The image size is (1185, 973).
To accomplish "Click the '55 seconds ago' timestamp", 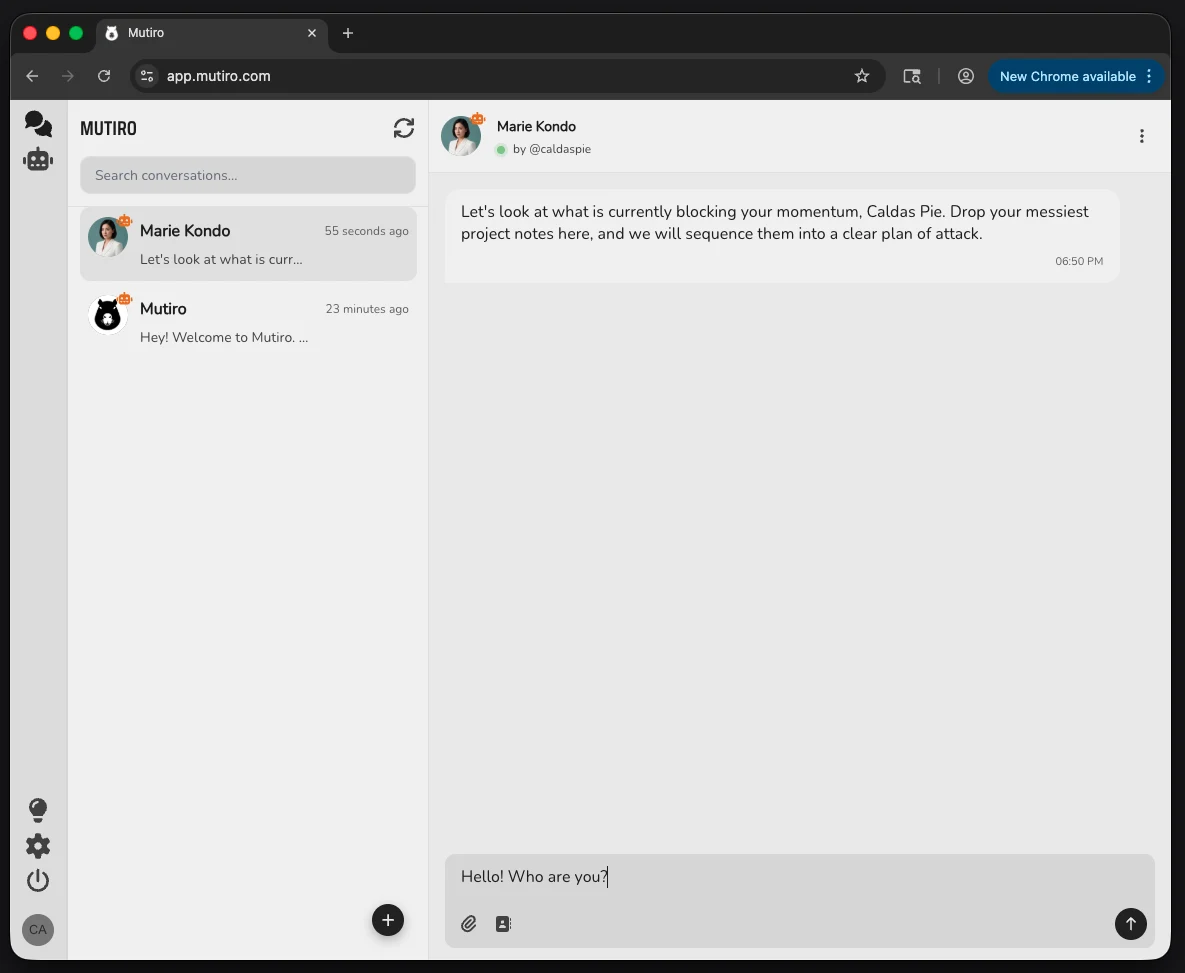I will coord(367,231).
